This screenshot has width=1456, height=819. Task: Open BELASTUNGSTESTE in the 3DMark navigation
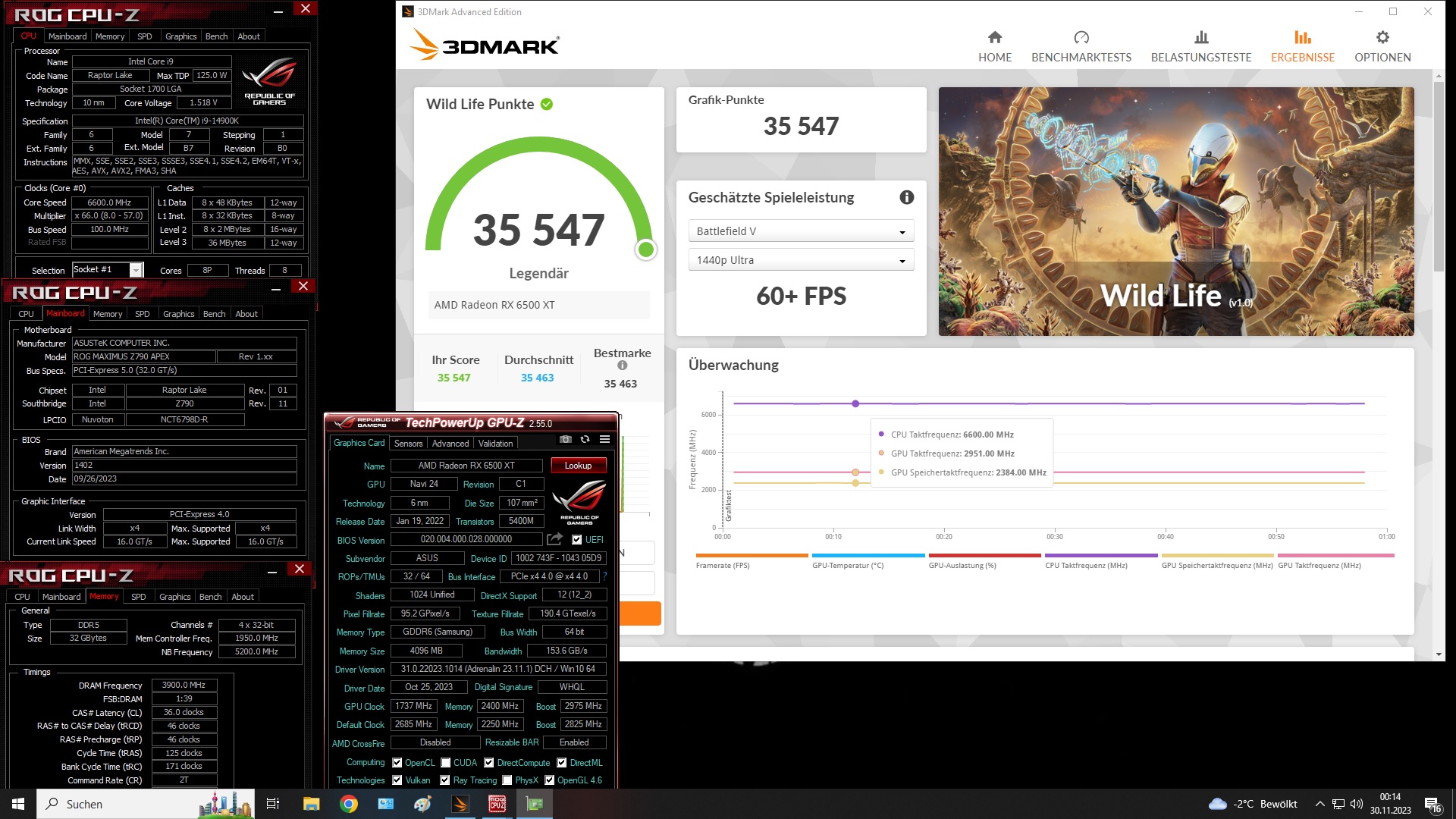click(x=1200, y=46)
